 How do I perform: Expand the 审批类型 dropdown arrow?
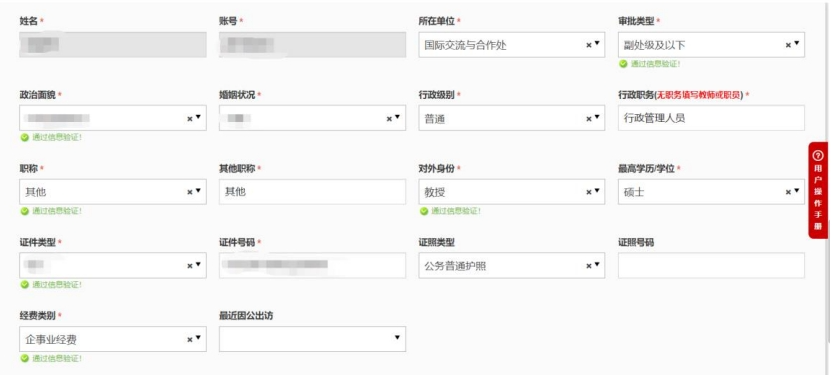tap(796, 44)
